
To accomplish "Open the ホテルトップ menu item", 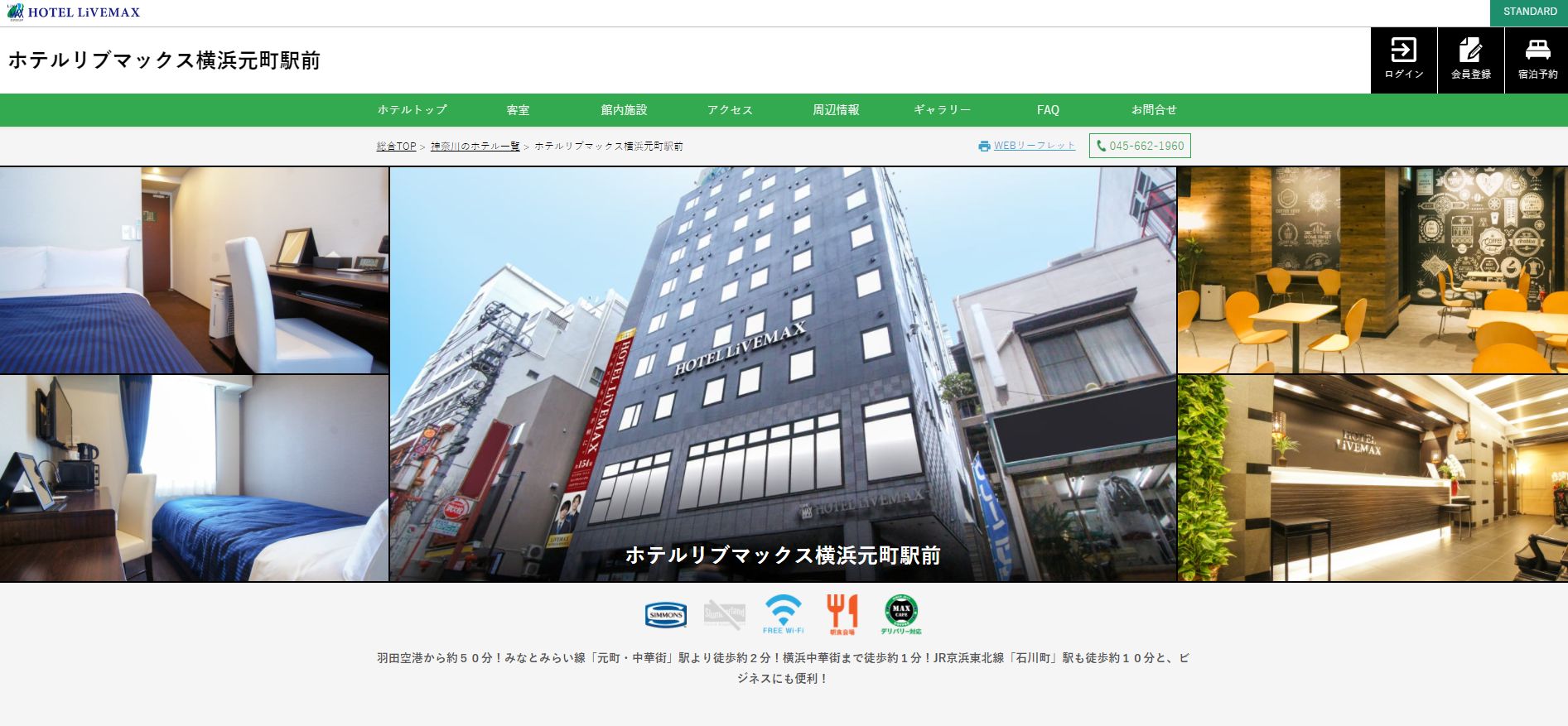I will point(413,109).
